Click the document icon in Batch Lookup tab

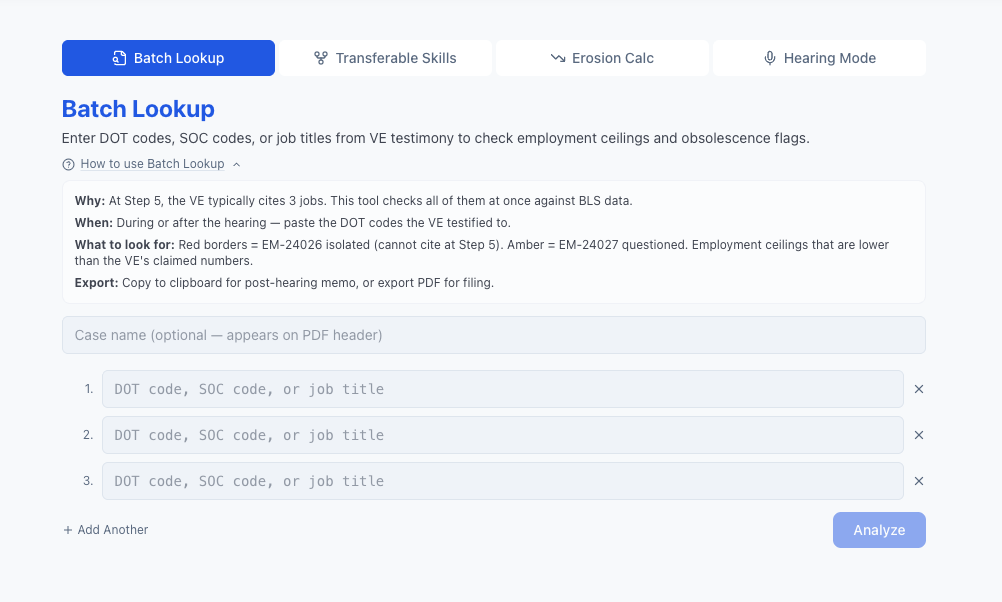pyautogui.click(x=119, y=58)
